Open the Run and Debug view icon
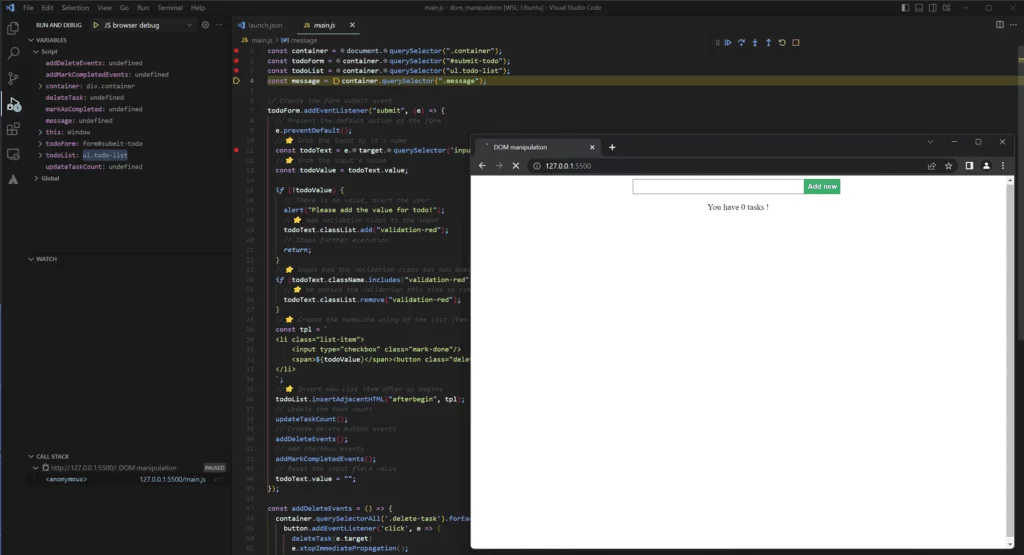Screen dimensions: 1024x555 click(x=12, y=104)
